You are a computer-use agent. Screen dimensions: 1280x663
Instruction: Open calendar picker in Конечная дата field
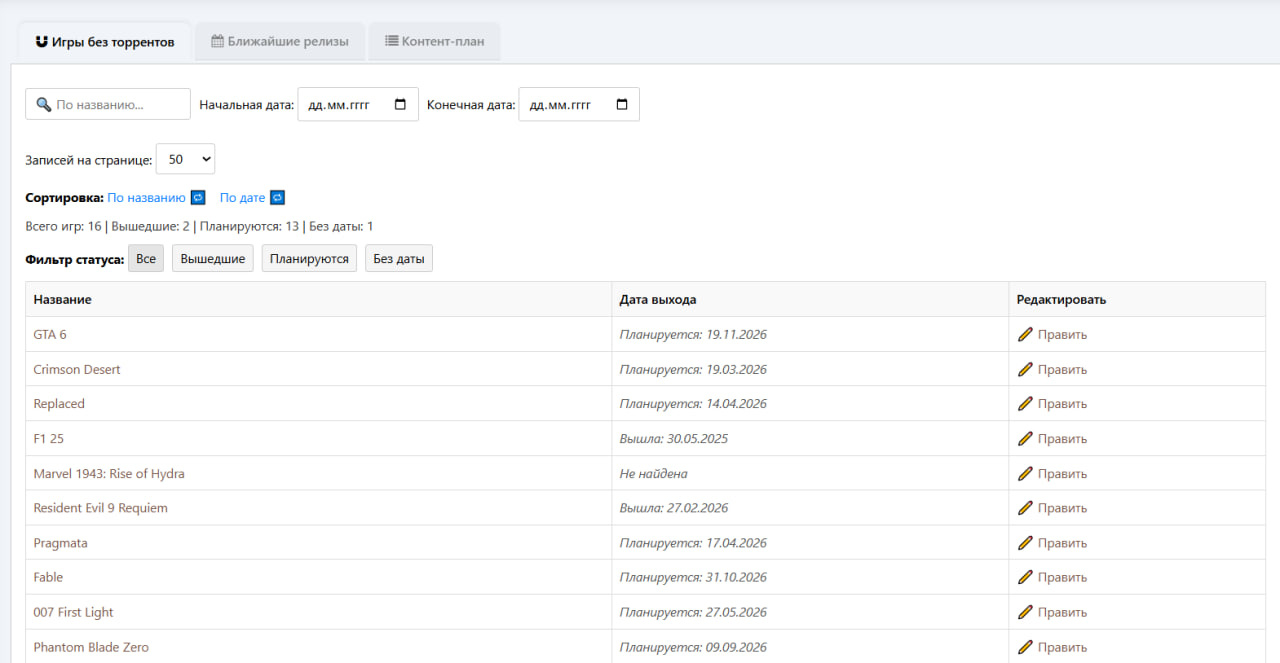click(x=622, y=105)
